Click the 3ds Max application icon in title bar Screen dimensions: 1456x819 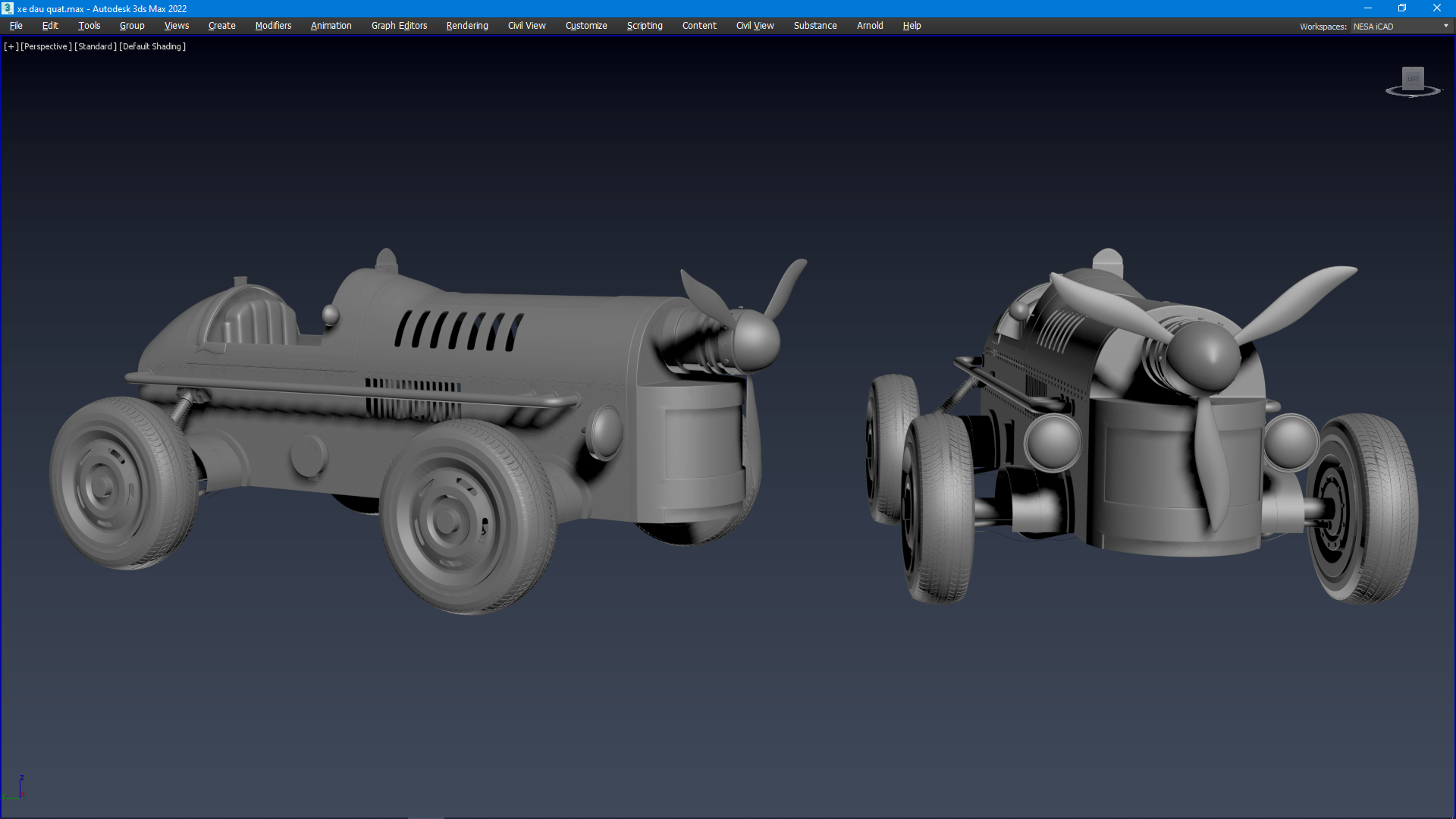pyautogui.click(x=8, y=8)
